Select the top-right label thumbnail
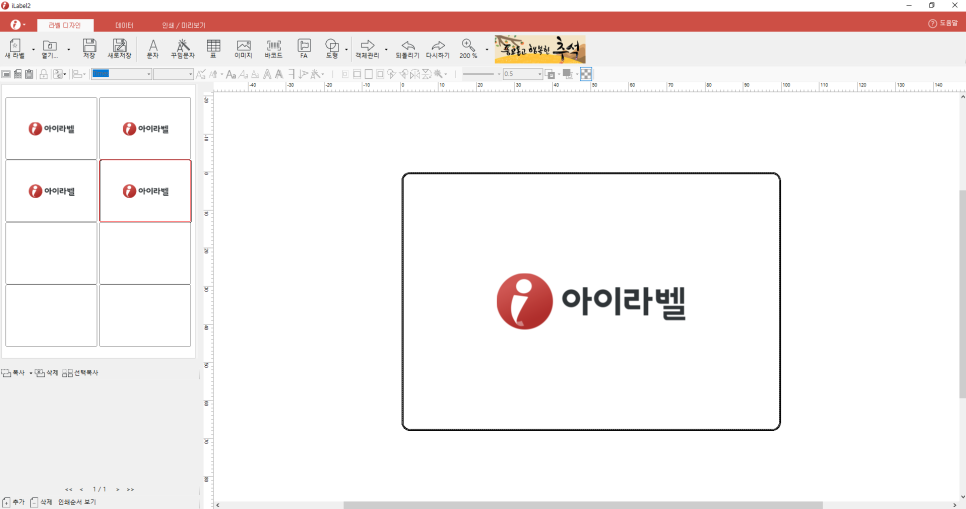This screenshot has height=509, width=966. point(145,128)
